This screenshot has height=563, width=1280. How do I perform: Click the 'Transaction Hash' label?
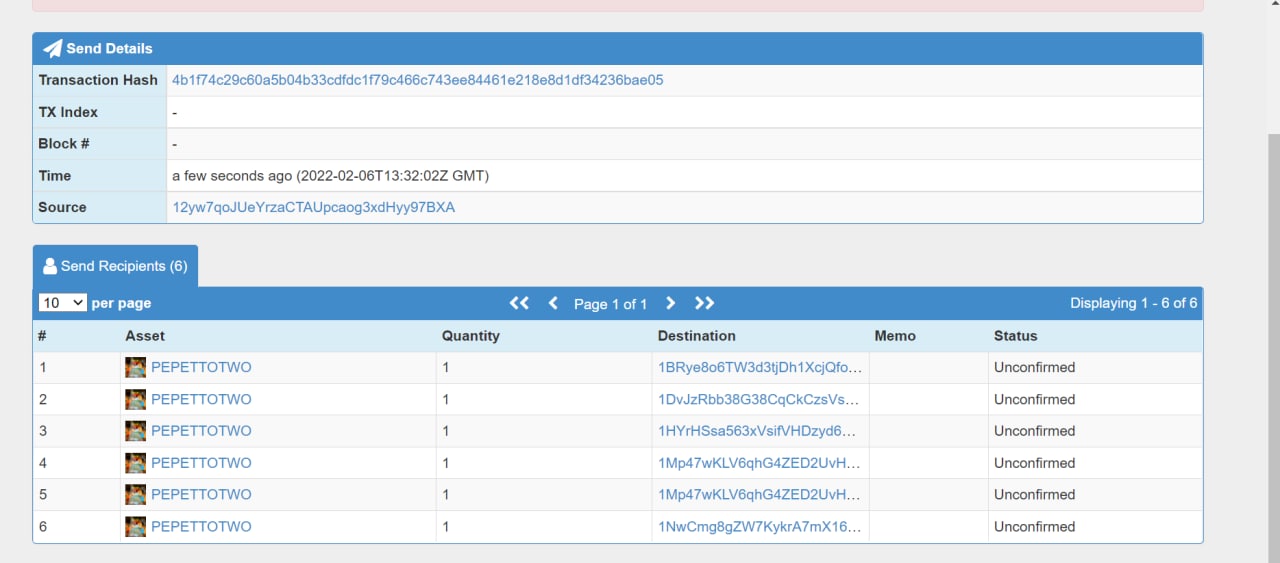click(x=98, y=80)
